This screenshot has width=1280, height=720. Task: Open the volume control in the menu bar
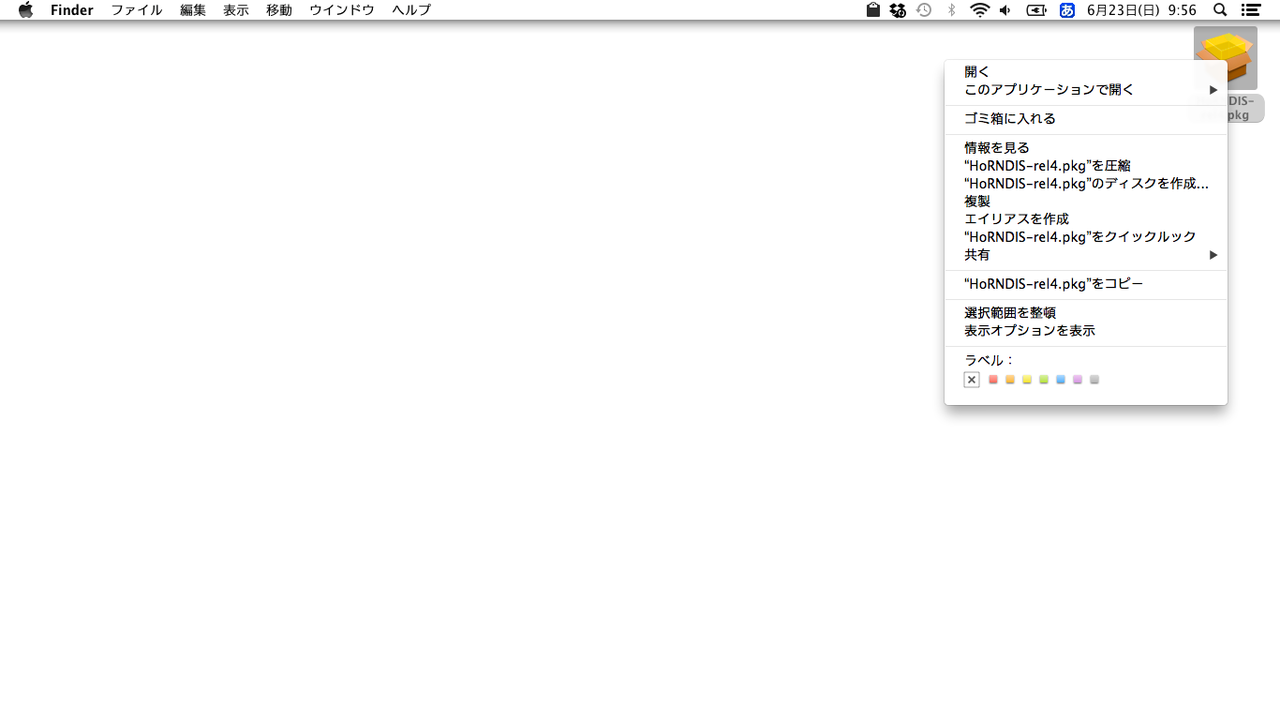point(1006,10)
